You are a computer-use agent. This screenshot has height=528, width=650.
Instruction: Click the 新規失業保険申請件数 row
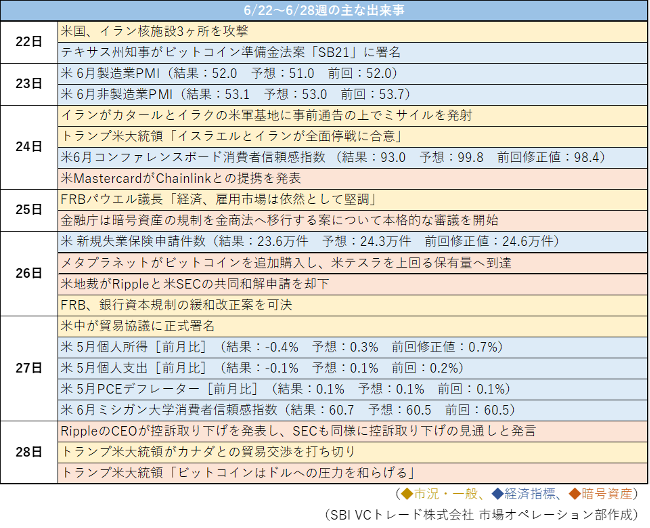click(352, 242)
